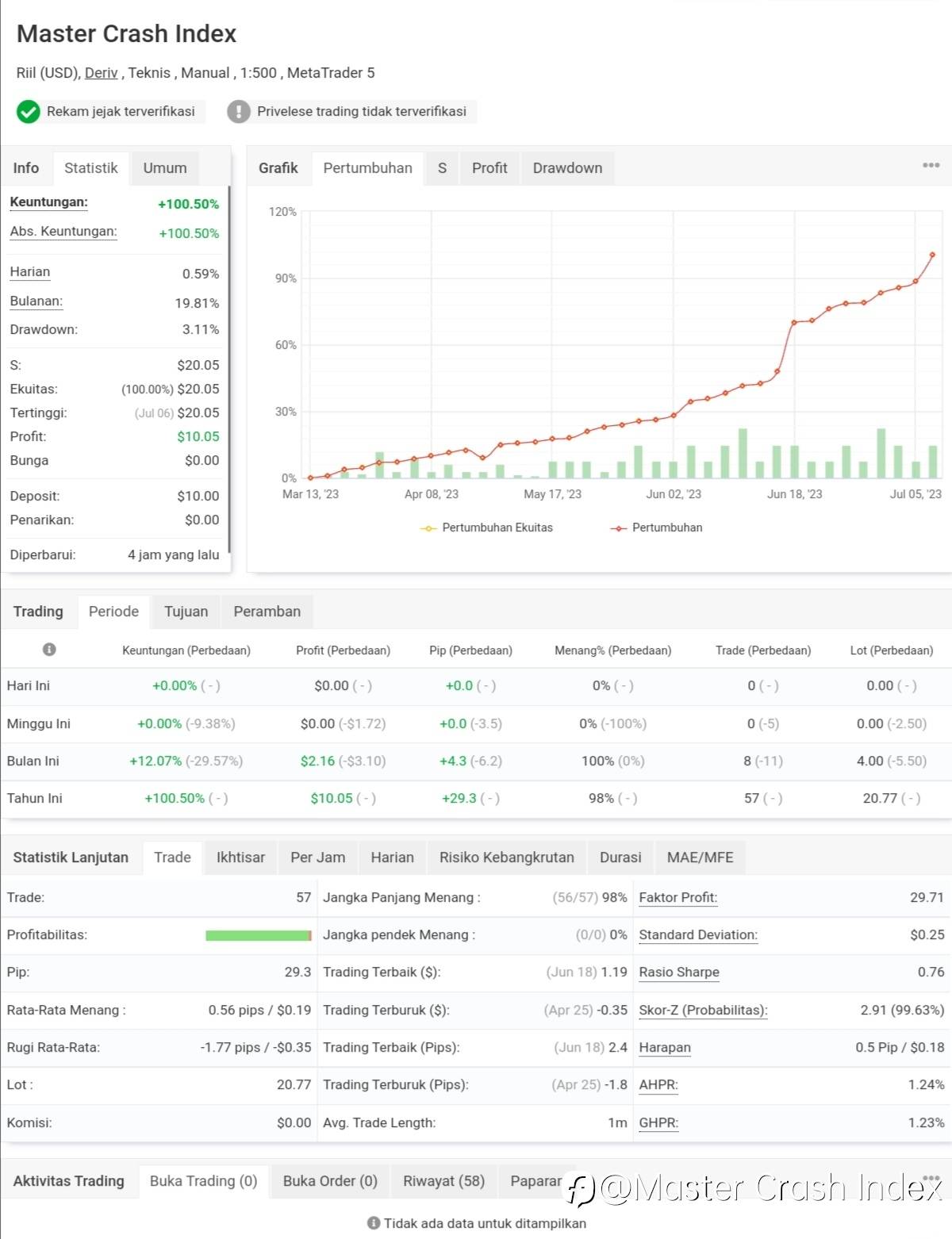Click the Menang% (Perbedaan) column header
Image resolution: width=952 pixels, height=1239 pixels.
(x=613, y=650)
